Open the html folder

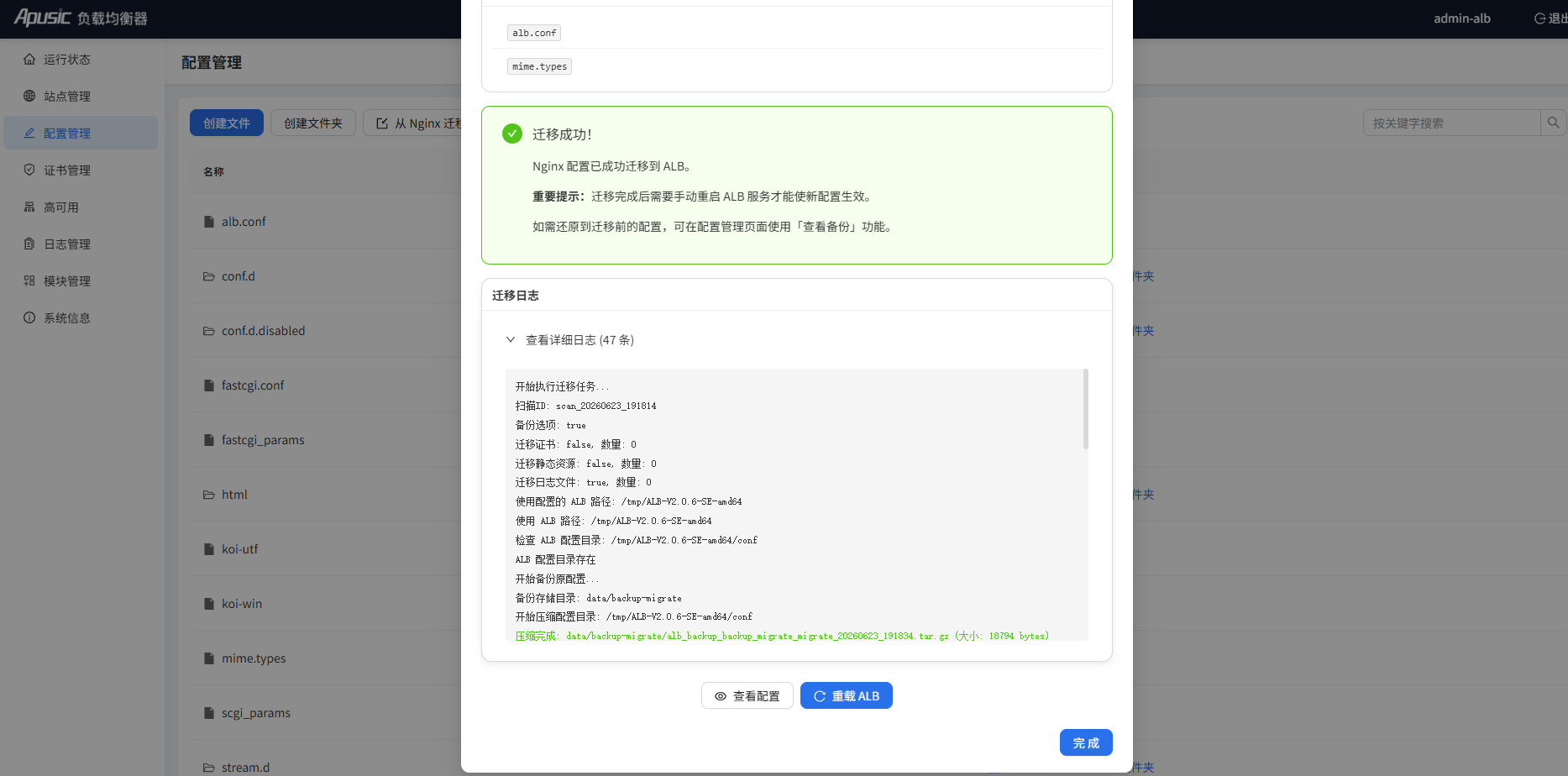pyautogui.click(x=234, y=495)
